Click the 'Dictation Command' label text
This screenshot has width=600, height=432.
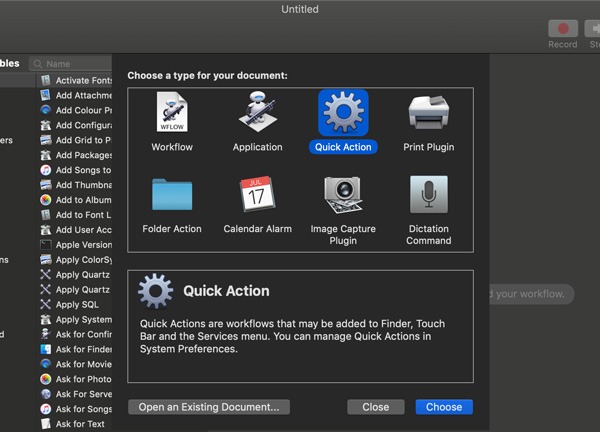click(x=429, y=235)
